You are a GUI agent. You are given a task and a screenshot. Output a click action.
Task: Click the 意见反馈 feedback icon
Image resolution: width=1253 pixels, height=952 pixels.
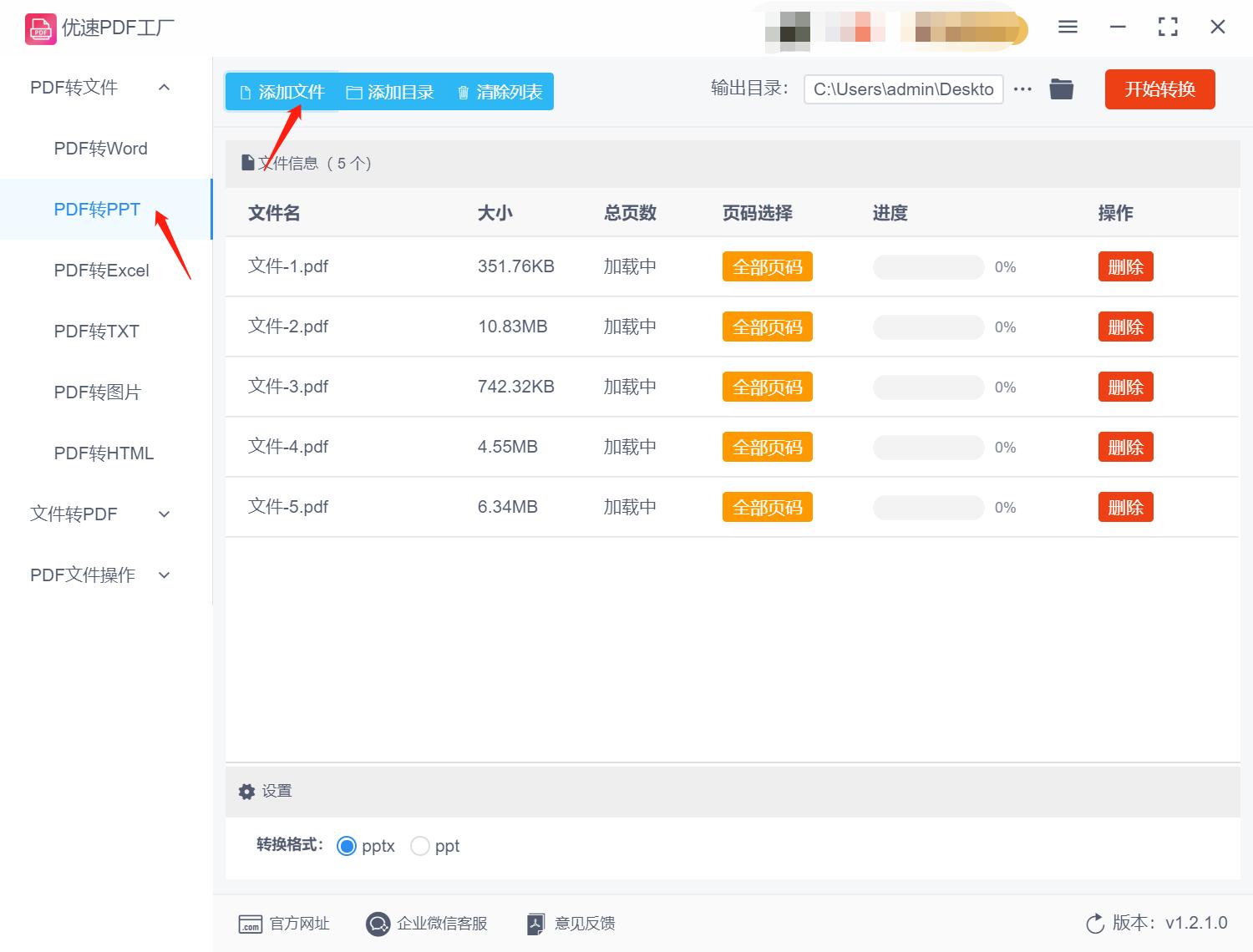[x=535, y=924]
